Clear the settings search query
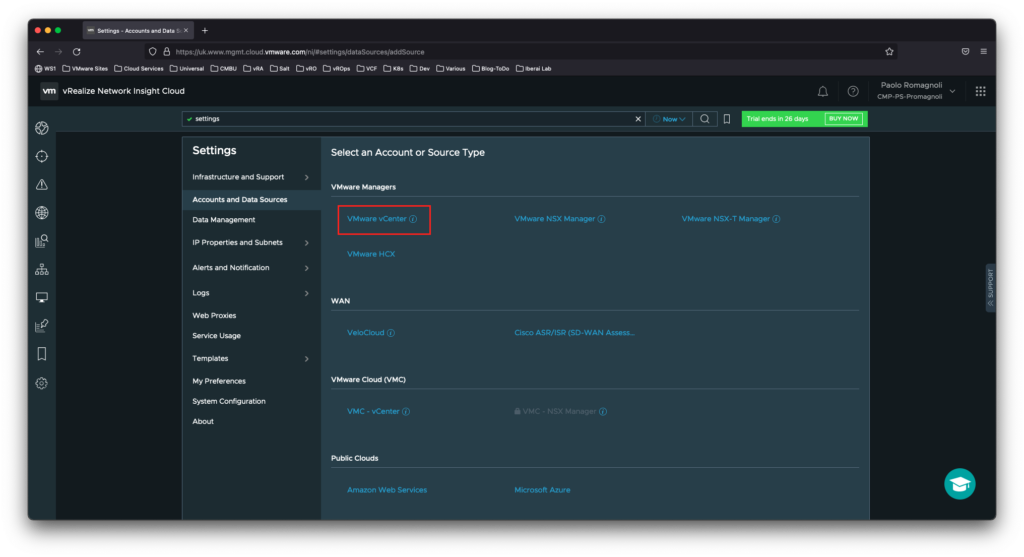Screen dimensions: 1024x557 [x=638, y=119]
